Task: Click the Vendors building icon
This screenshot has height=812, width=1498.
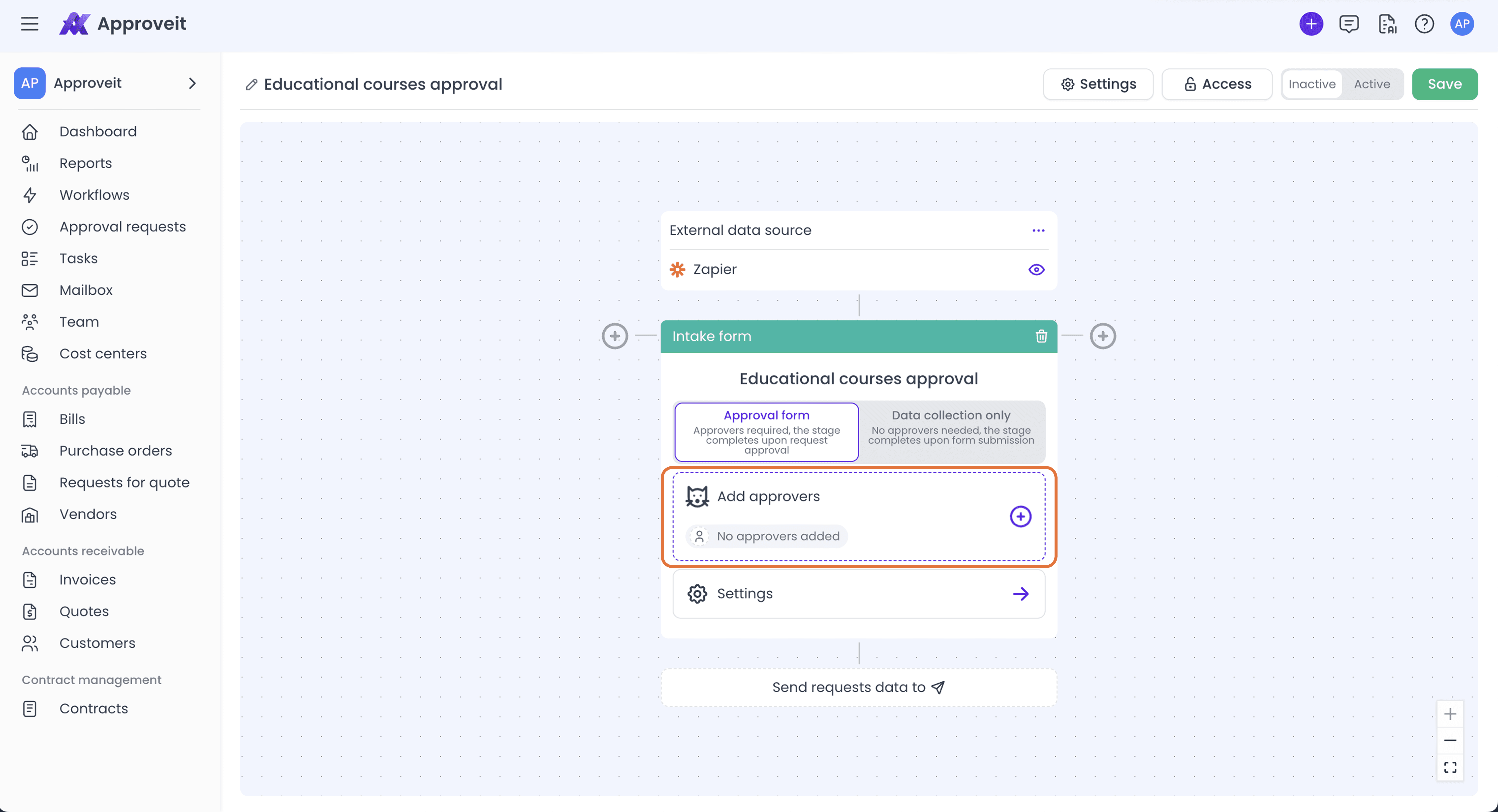Action: (30, 515)
